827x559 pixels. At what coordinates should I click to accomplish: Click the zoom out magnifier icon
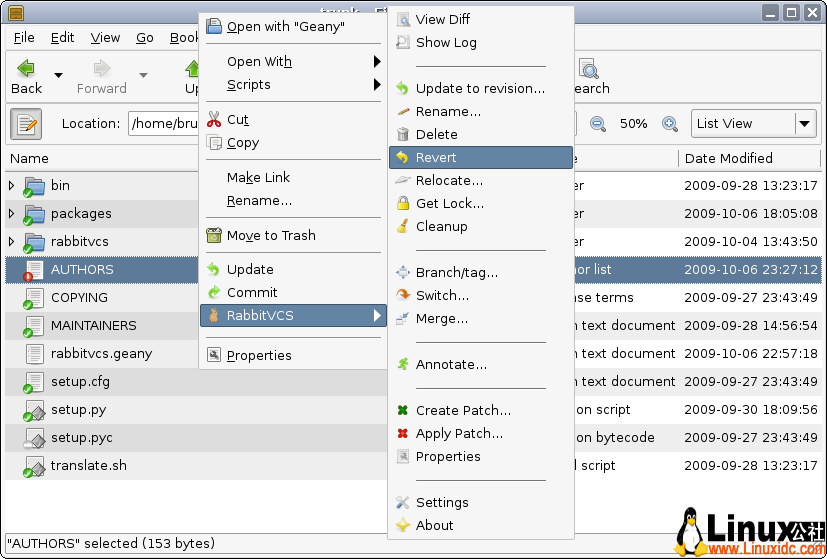click(x=598, y=124)
